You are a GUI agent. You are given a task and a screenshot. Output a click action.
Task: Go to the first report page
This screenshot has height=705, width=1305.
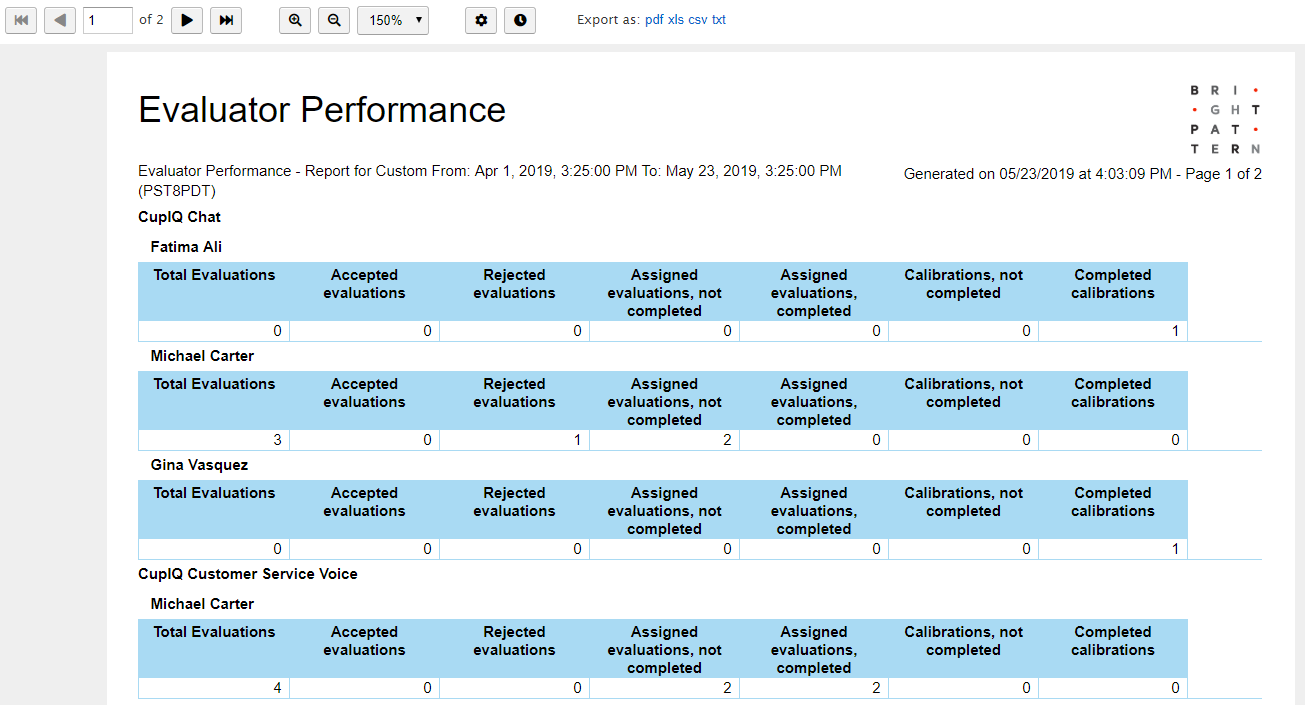pos(21,20)
